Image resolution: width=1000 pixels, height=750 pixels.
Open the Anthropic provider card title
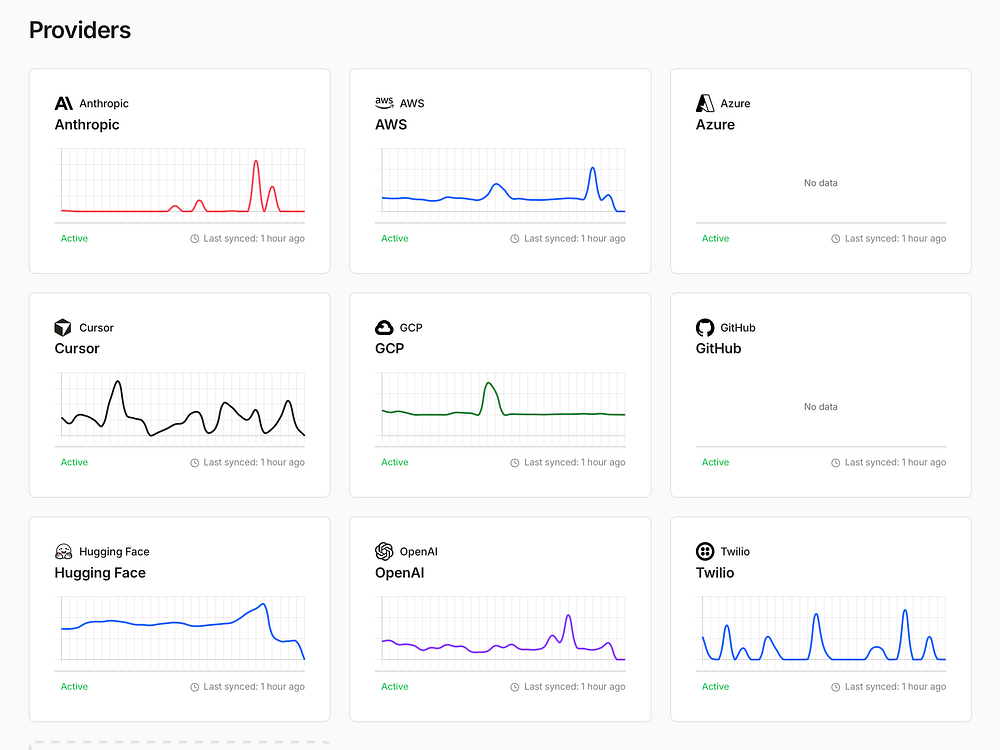point(87,125)
